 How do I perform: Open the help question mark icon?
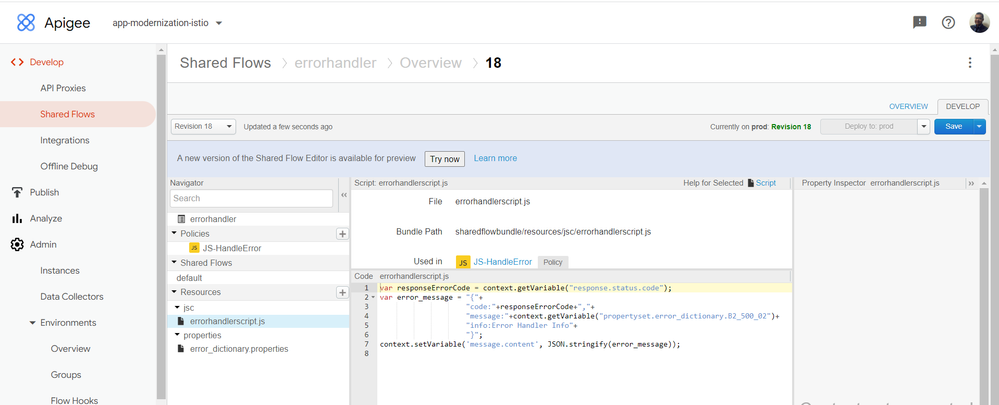[949, 23]
